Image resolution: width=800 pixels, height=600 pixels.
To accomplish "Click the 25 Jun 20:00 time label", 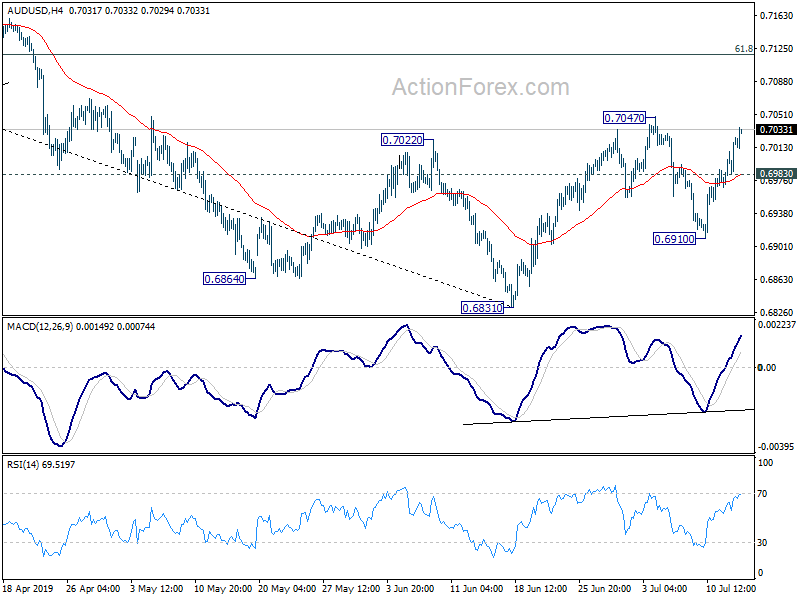I will (x=605, y=588).
